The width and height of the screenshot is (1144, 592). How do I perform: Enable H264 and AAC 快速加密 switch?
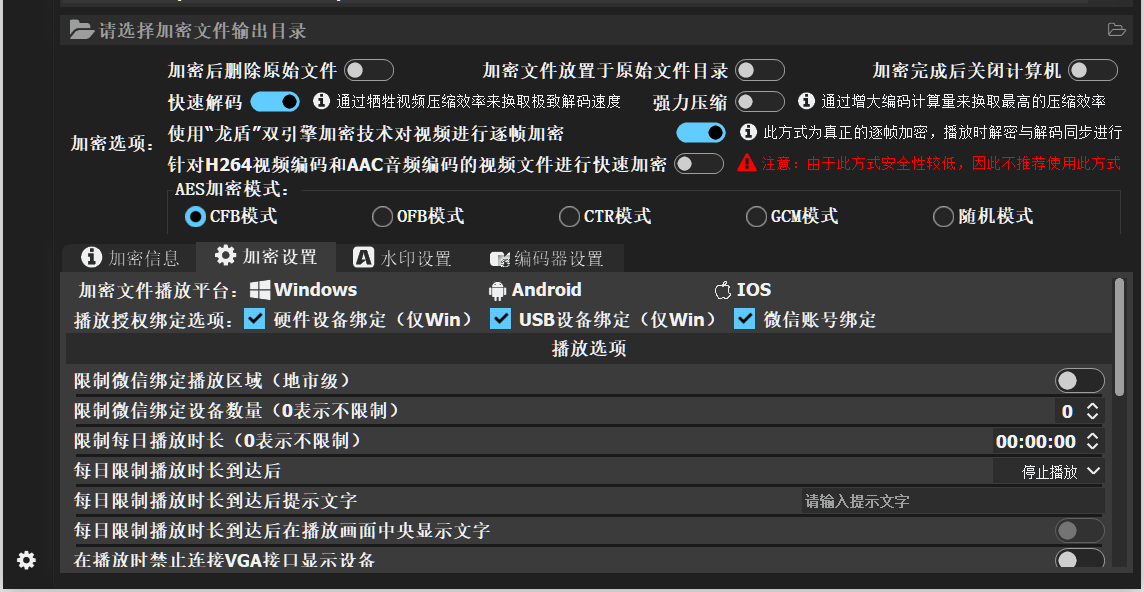point(699,164)
